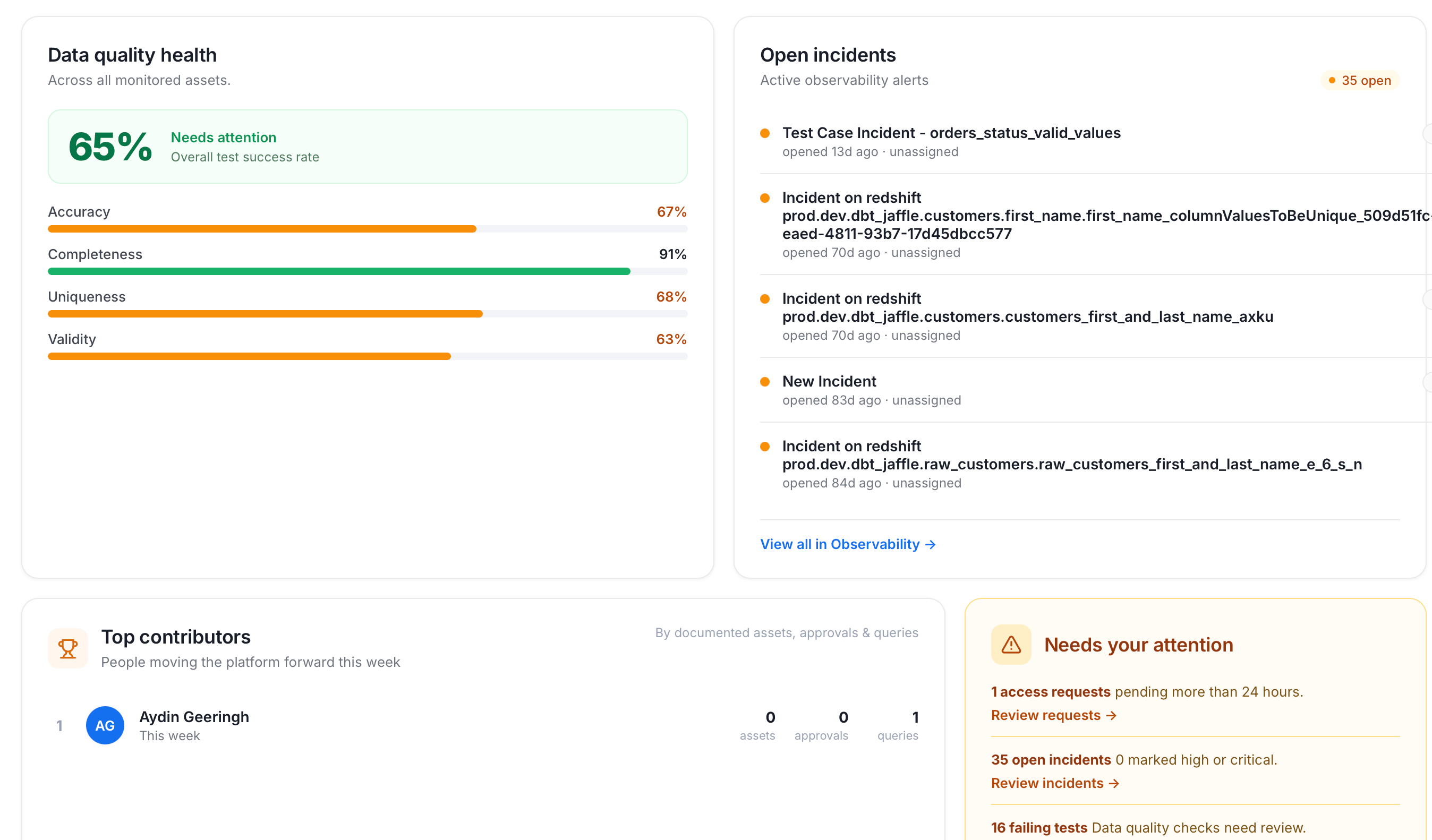Click the Needs attention status label
The image size is (1432, 840).
point(223,138)
